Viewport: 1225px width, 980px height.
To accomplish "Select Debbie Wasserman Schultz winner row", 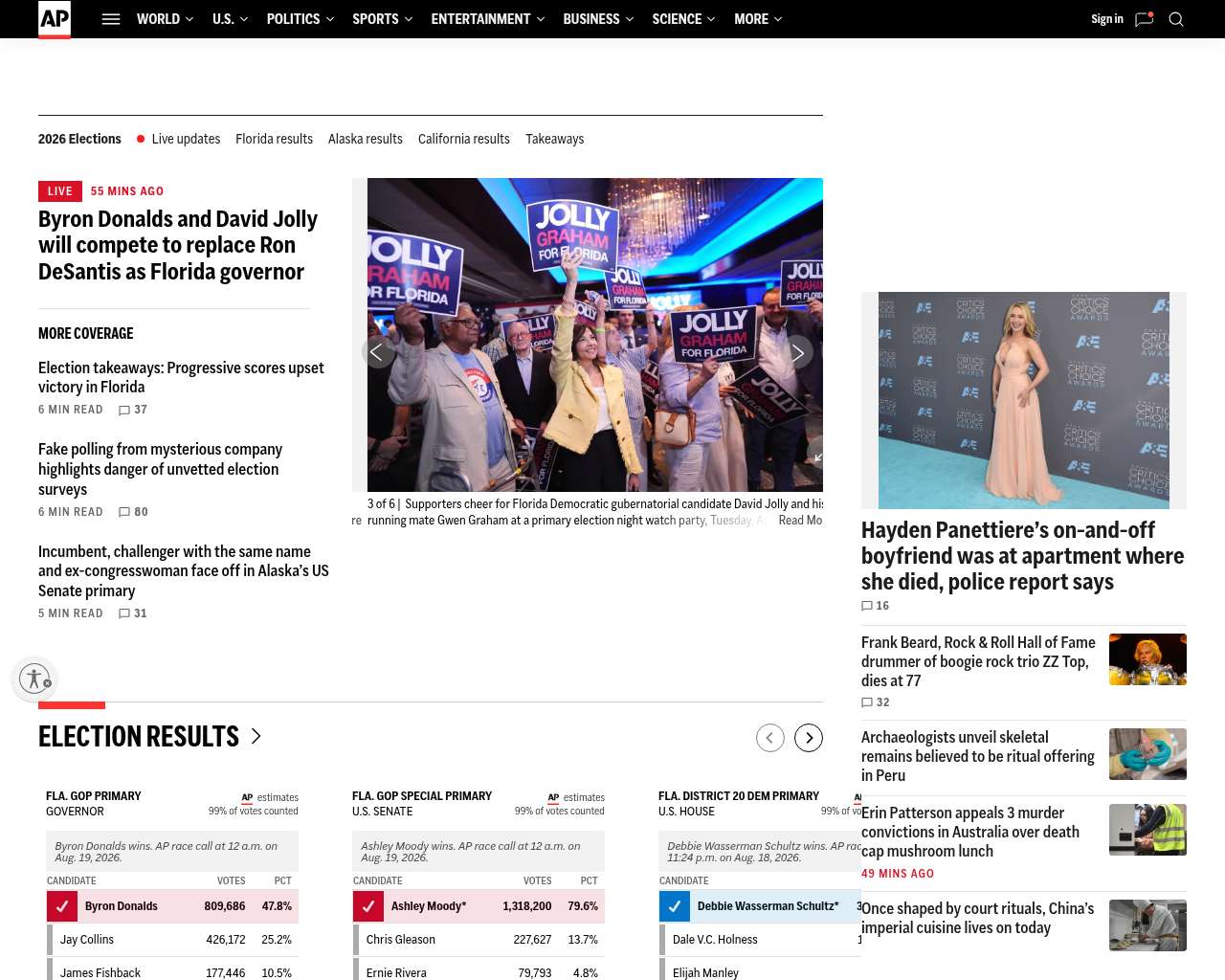I will pyautogui.click(x=760, y=906).
